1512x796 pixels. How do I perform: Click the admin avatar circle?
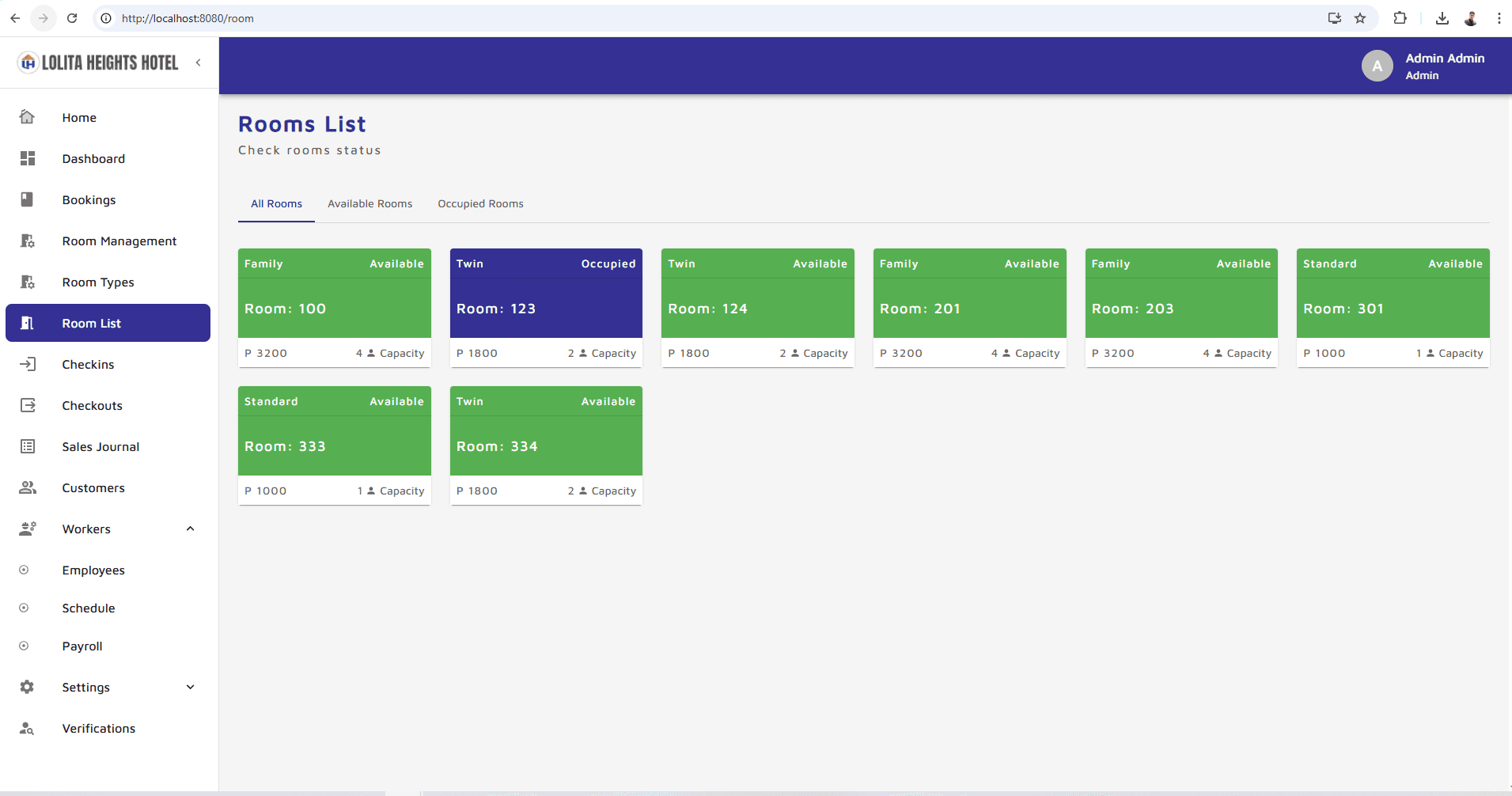coord(1377,66)
